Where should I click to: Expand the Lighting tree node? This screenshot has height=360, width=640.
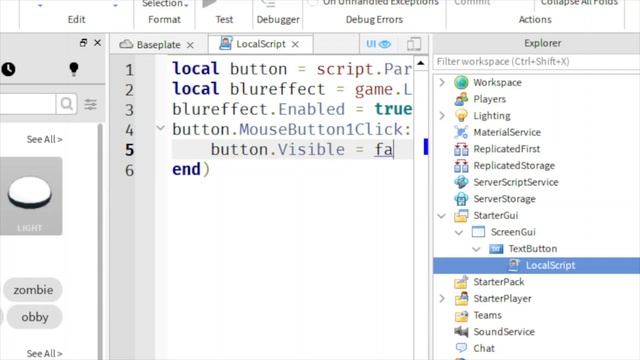tap(442, 116)
